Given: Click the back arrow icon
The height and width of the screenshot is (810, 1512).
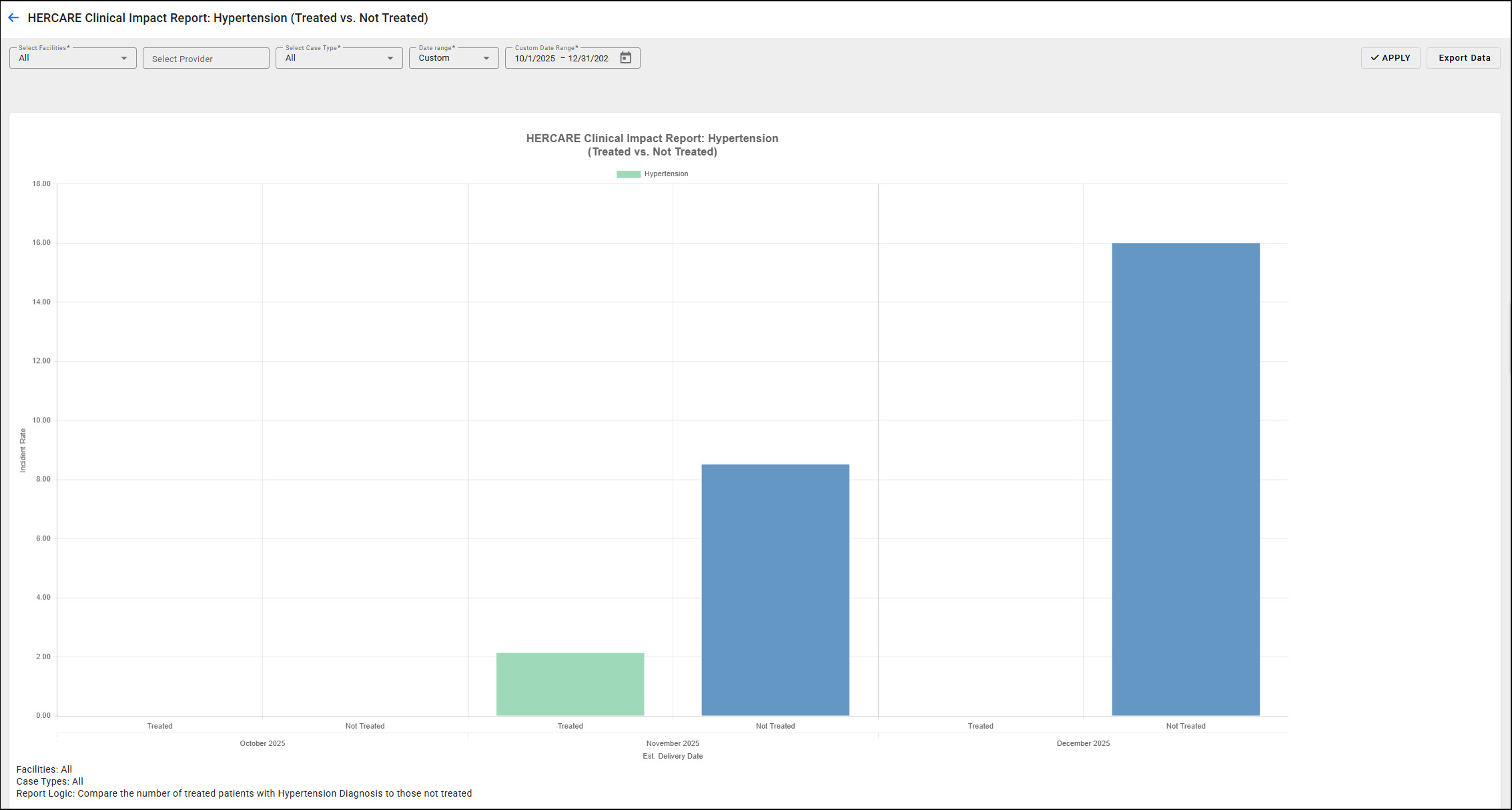Looking at the screenshot, I should click(x=13, y=18).
